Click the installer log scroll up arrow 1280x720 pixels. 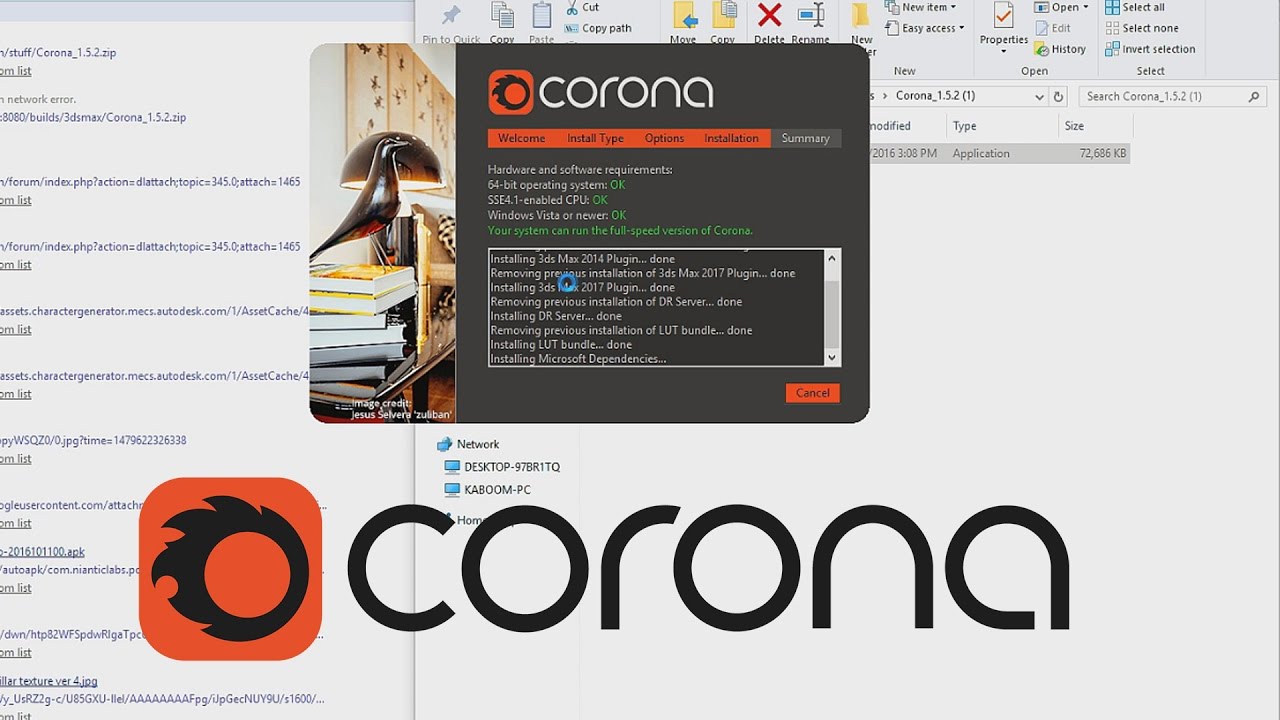pyautogui.click(x=832, y=258)
